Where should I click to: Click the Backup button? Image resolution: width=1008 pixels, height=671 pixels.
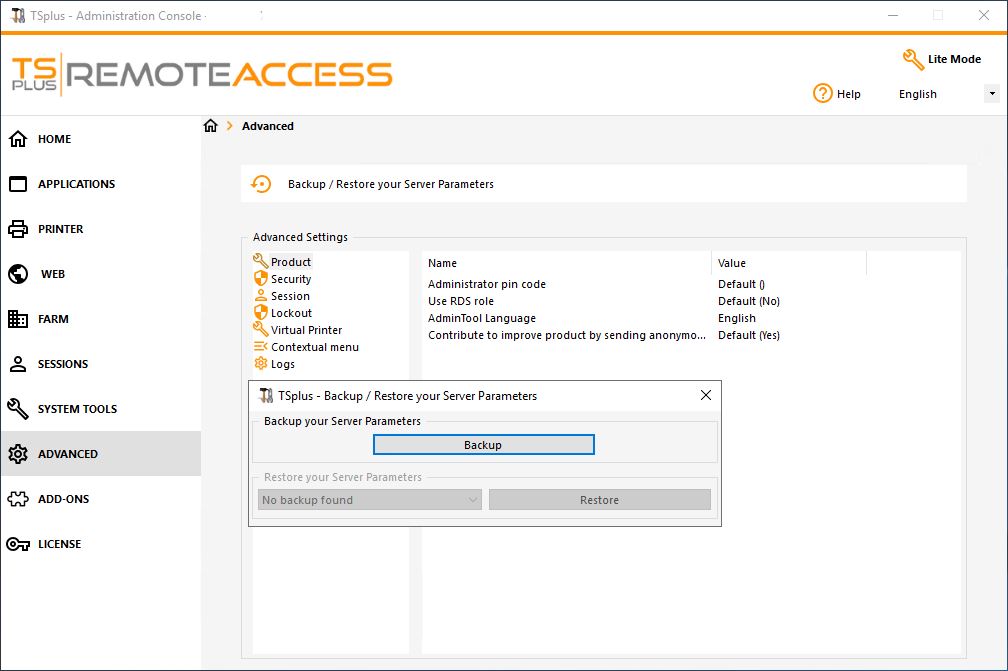[483, 444]
